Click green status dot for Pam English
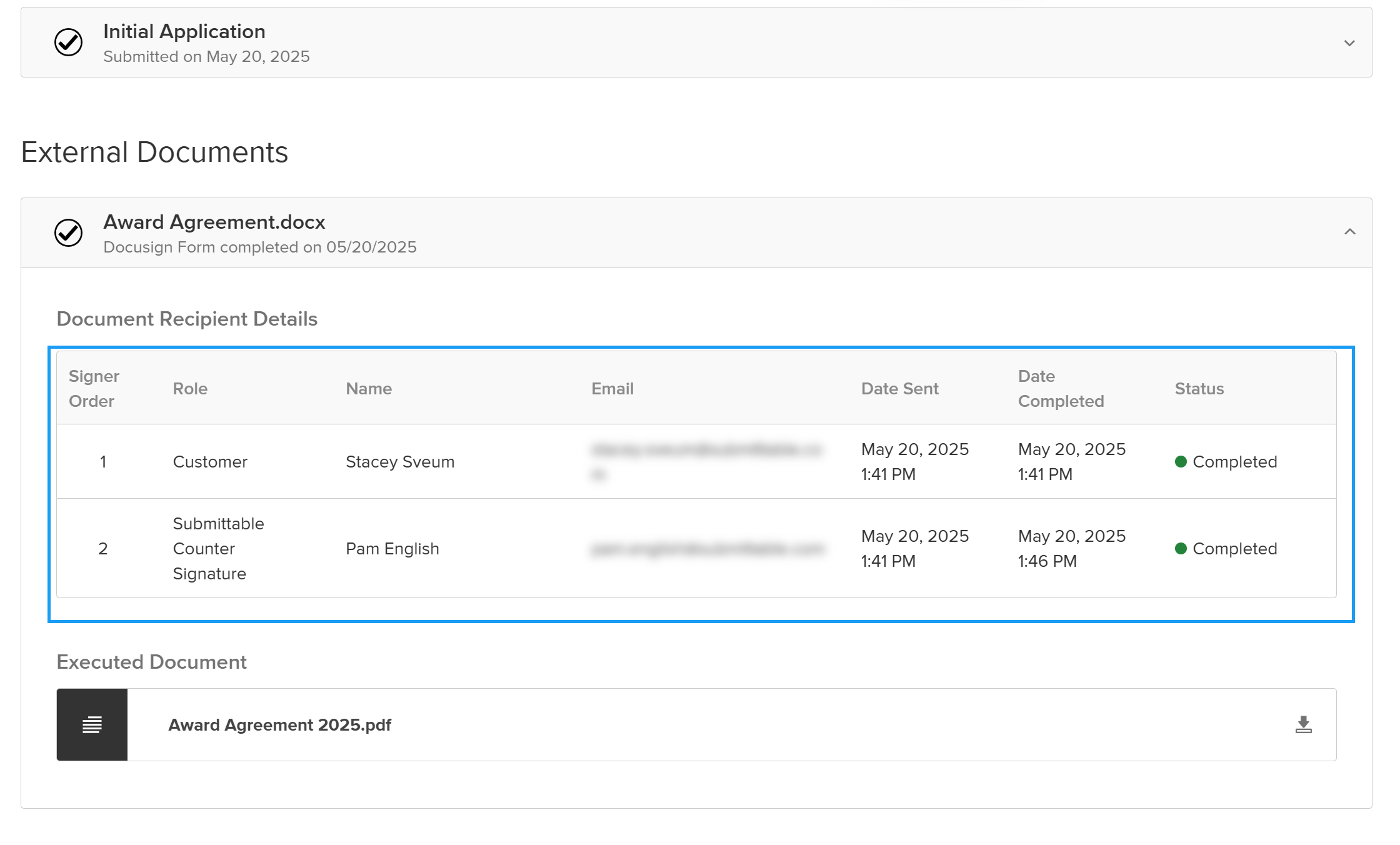1400x845 pixels. click(x=1181, y=549)
